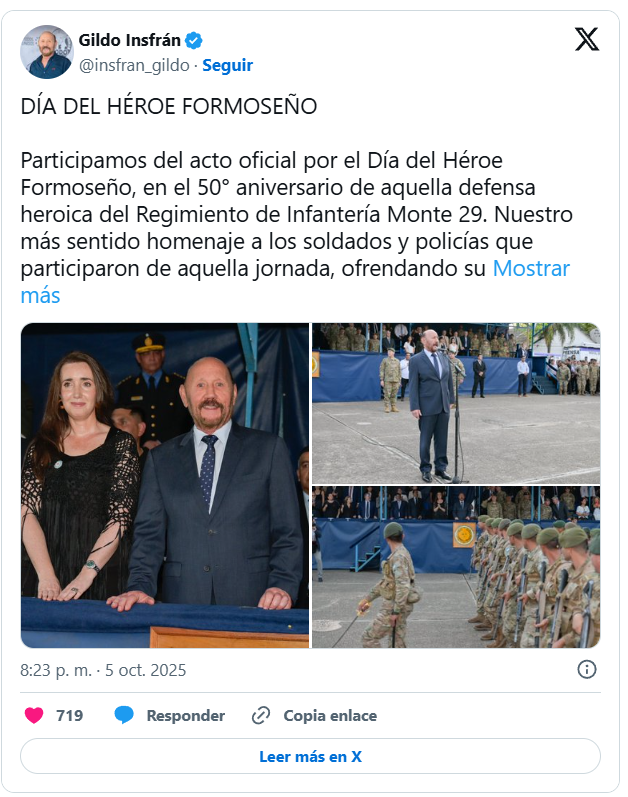Open Gildo Insfrán's profile avatar
Screen dimensions: 628x797
[47, 52]
